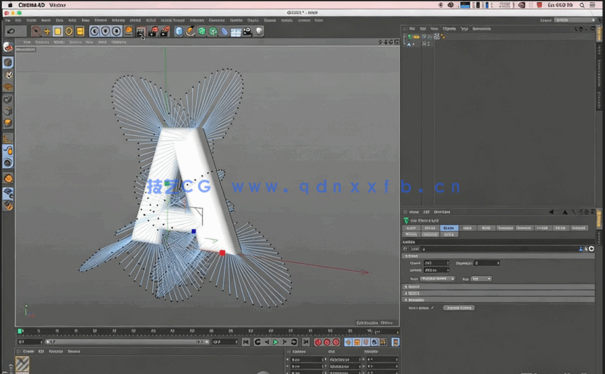Open the Apple menu
The width and height of the screenshot is (605, 374).
(x=10, y=5)
